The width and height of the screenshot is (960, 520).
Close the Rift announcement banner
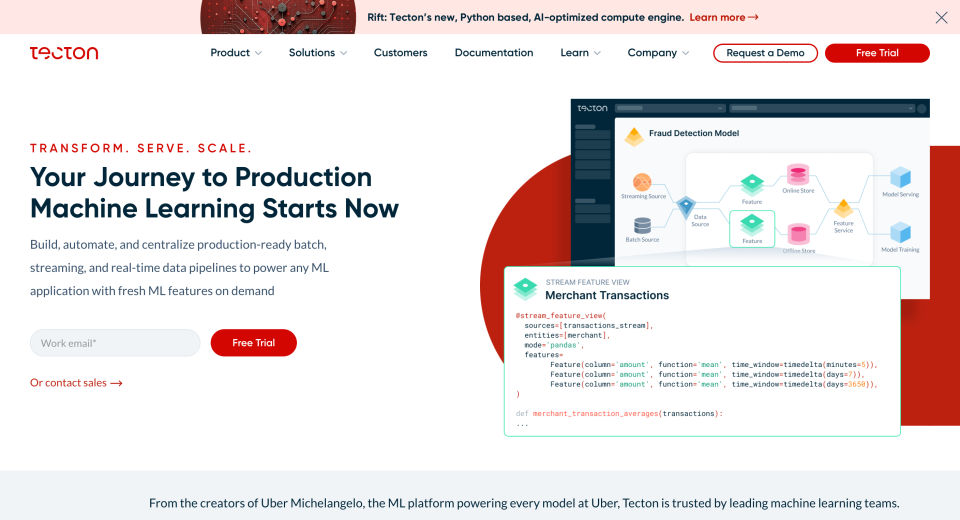pos(941,17)
